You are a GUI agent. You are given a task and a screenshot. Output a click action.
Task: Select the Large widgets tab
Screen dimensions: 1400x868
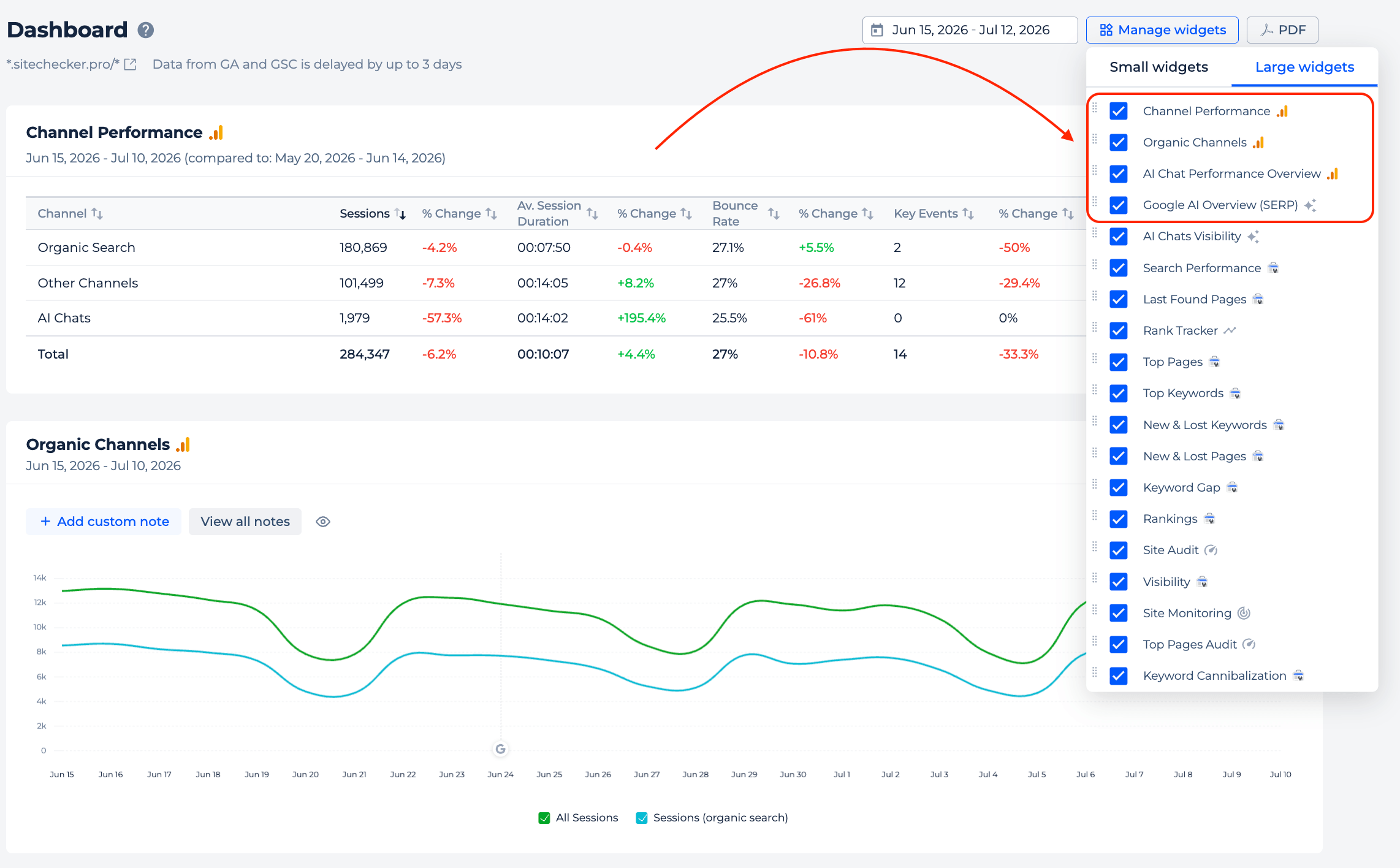click(1304, 67)
